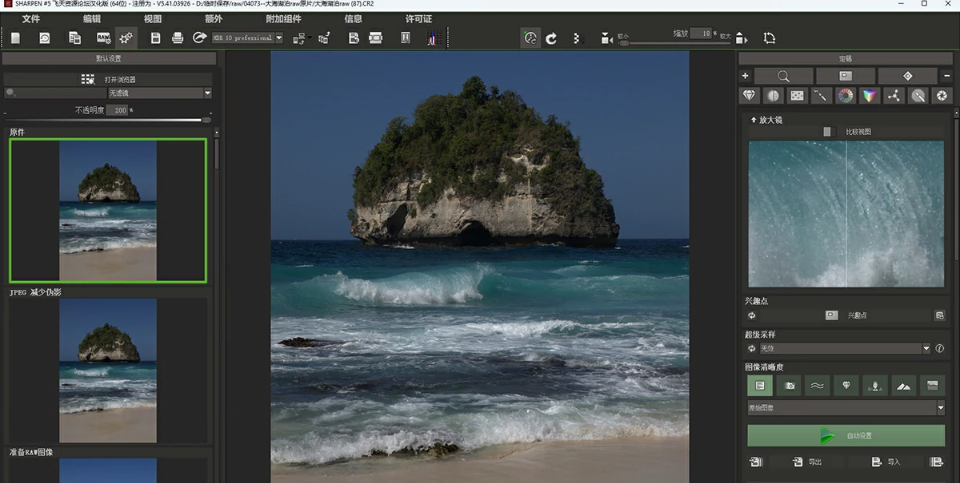Select the camera sharpness preset icon

(789, 386)
